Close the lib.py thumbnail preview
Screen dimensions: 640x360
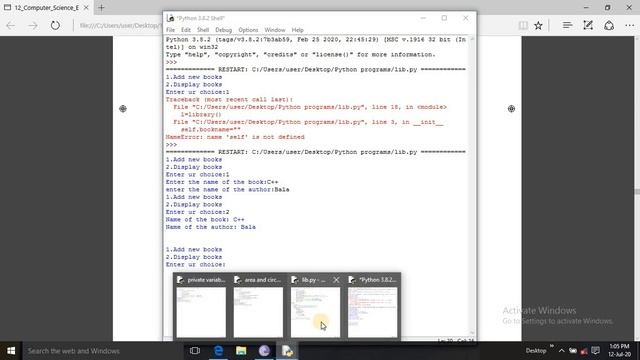336,280
